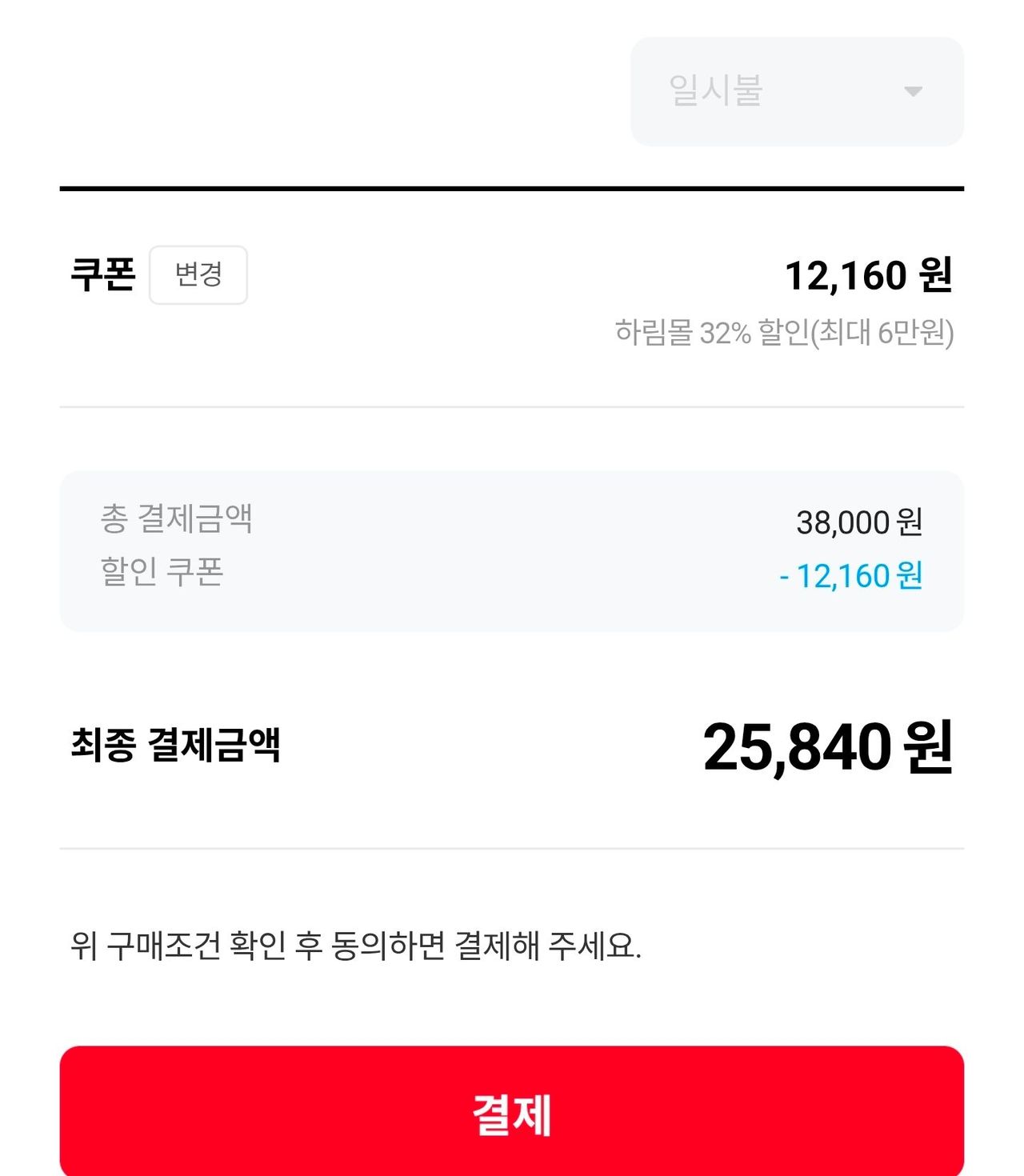Click the dropdown caret arrow beside 일시불

(913, 91)
